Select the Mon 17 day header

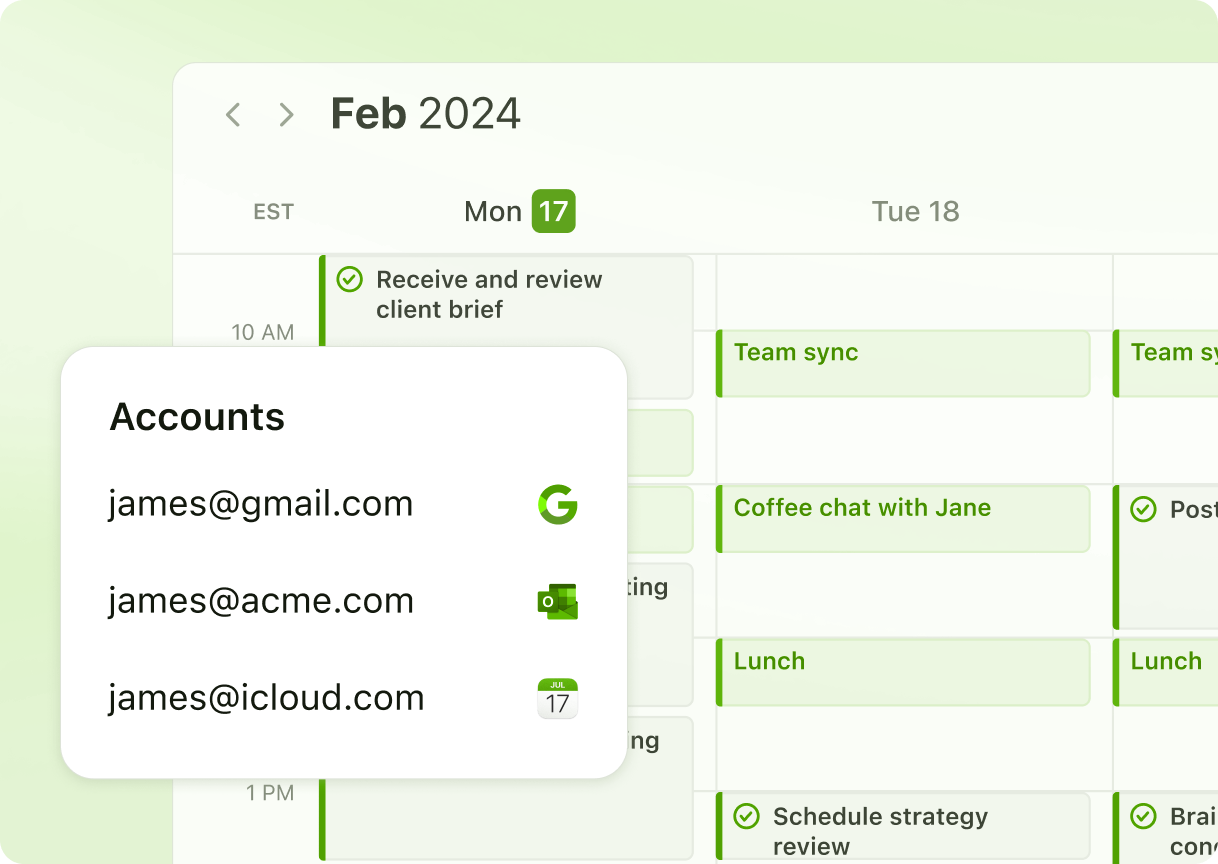(519, 212)
